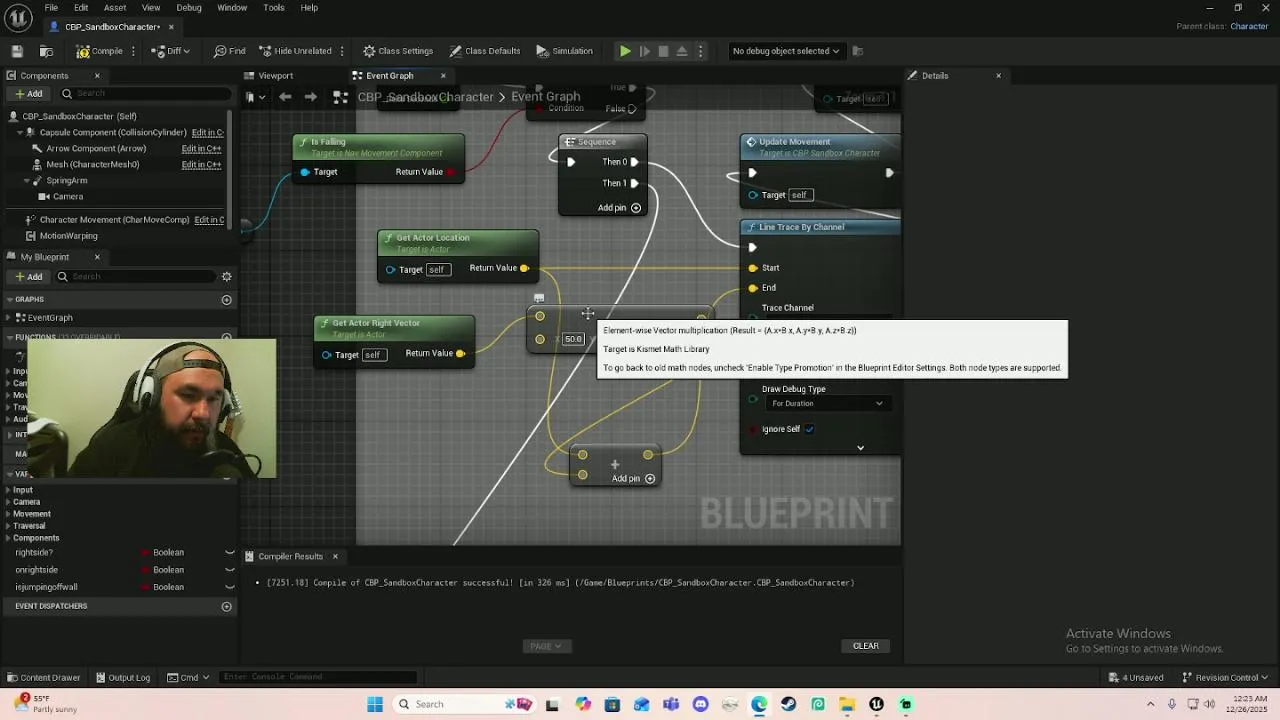The height and width of the screenshot is (720, 1280).
Task: Click the Eject button in the toolbar
Action: [682, 51]
